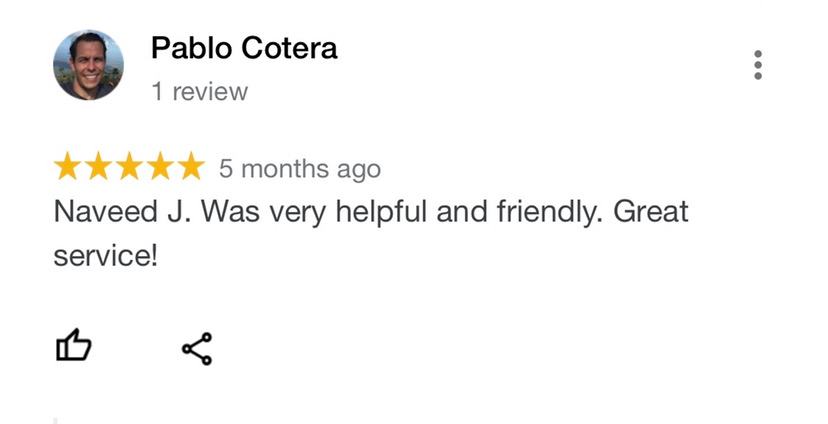This screenshot has height=424, width=828.
Task: Click the word "service!" on the second line
Action: click(x=105, y=255)
